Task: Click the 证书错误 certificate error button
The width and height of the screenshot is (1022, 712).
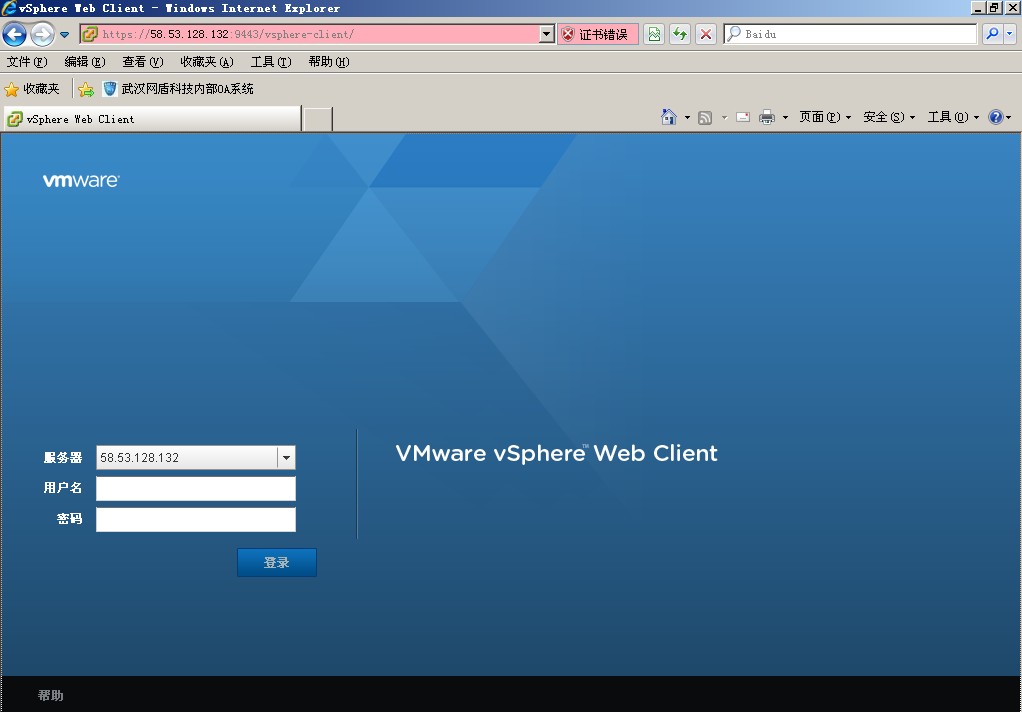Action: pyautogui.click(x=598, y=35)
